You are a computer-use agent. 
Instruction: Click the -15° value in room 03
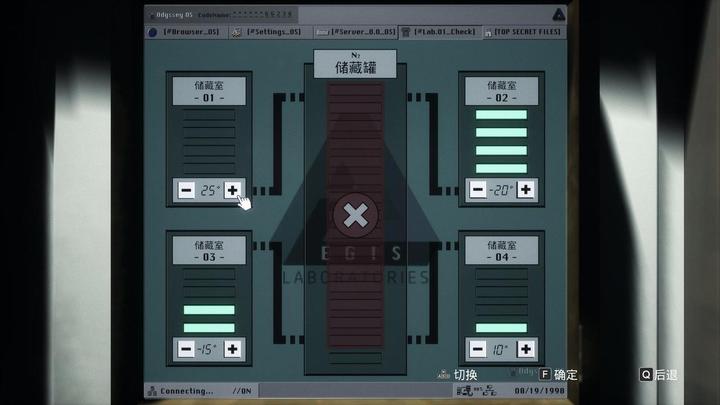coord(208,349)
